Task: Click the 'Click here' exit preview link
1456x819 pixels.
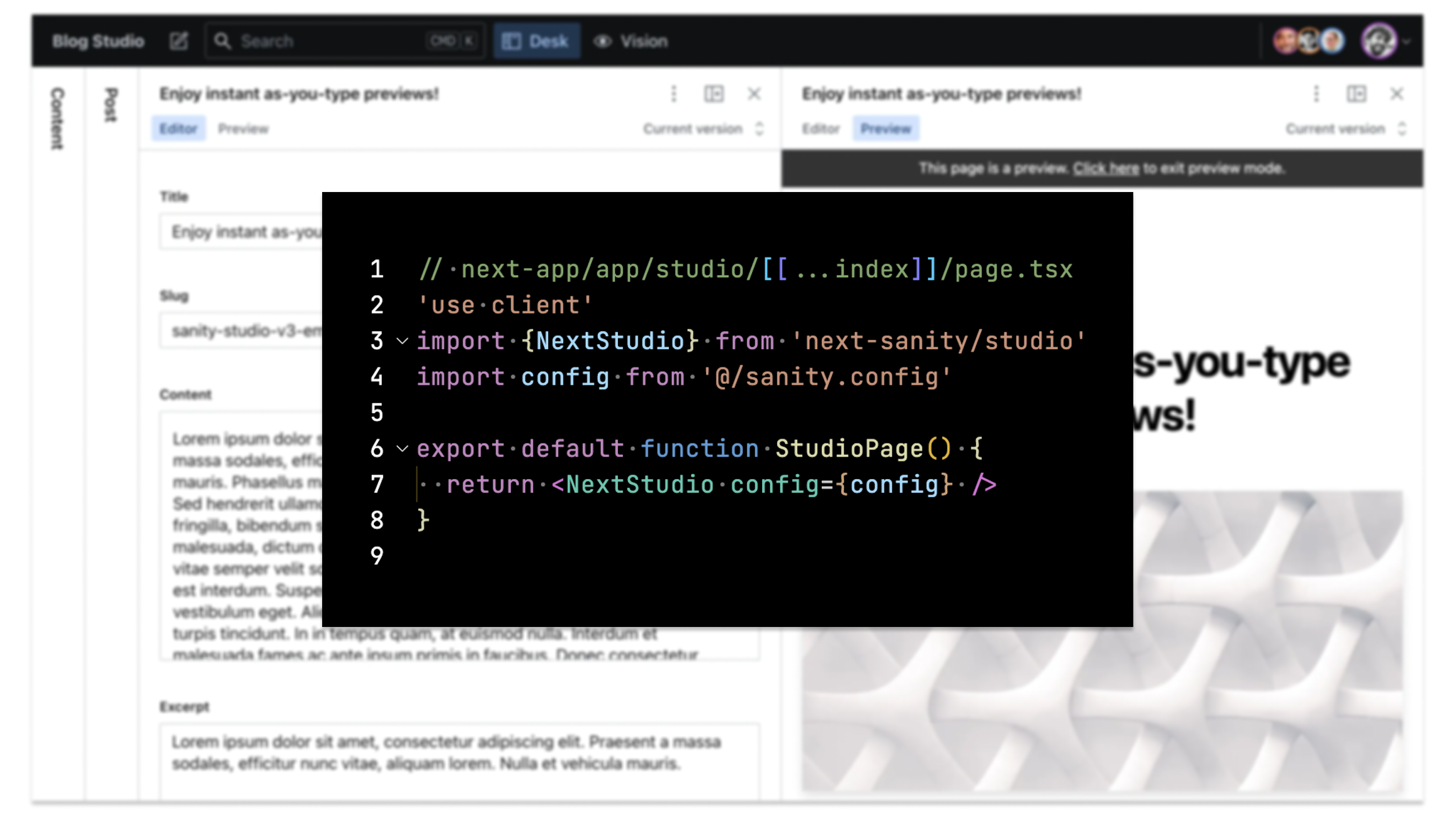Action: [1106, 168]
